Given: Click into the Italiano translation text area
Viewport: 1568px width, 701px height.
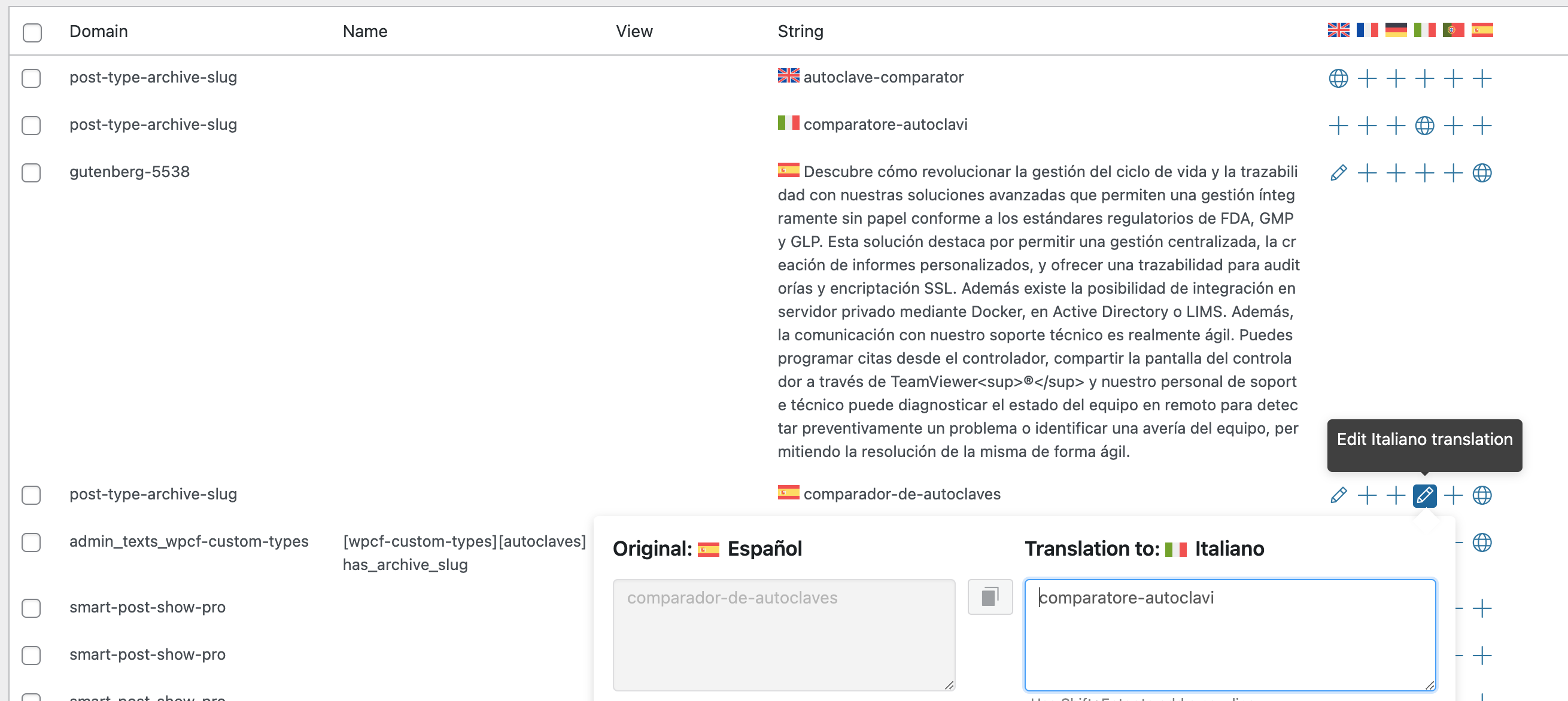Looking at the screenshot, I should tap(1230, 634).
